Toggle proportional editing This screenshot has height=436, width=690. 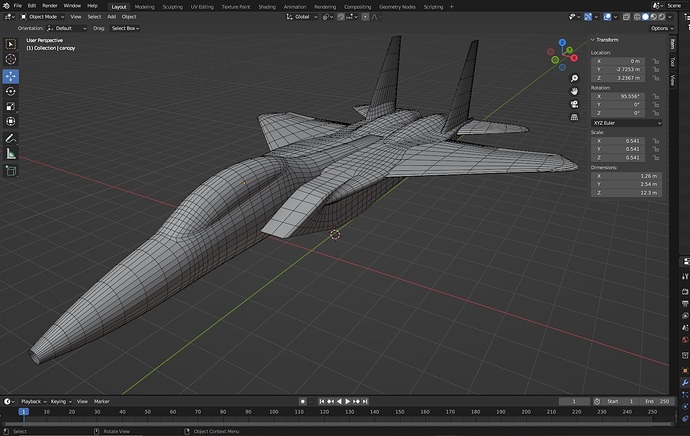pyautogui.click(x=365, y=17)
